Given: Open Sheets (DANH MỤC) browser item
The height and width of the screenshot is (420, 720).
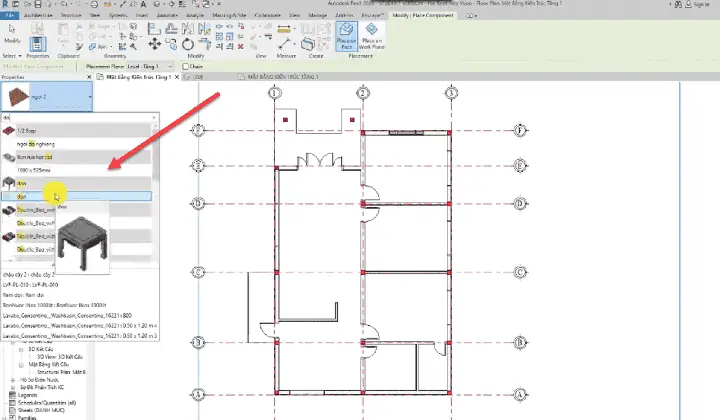Looking at the screenshot, I should (41, 410).
